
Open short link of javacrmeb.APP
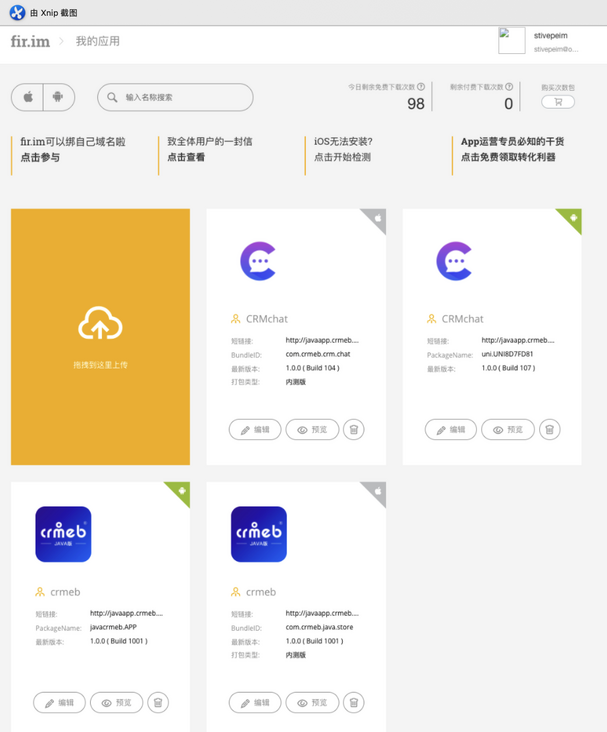[127, 613]
